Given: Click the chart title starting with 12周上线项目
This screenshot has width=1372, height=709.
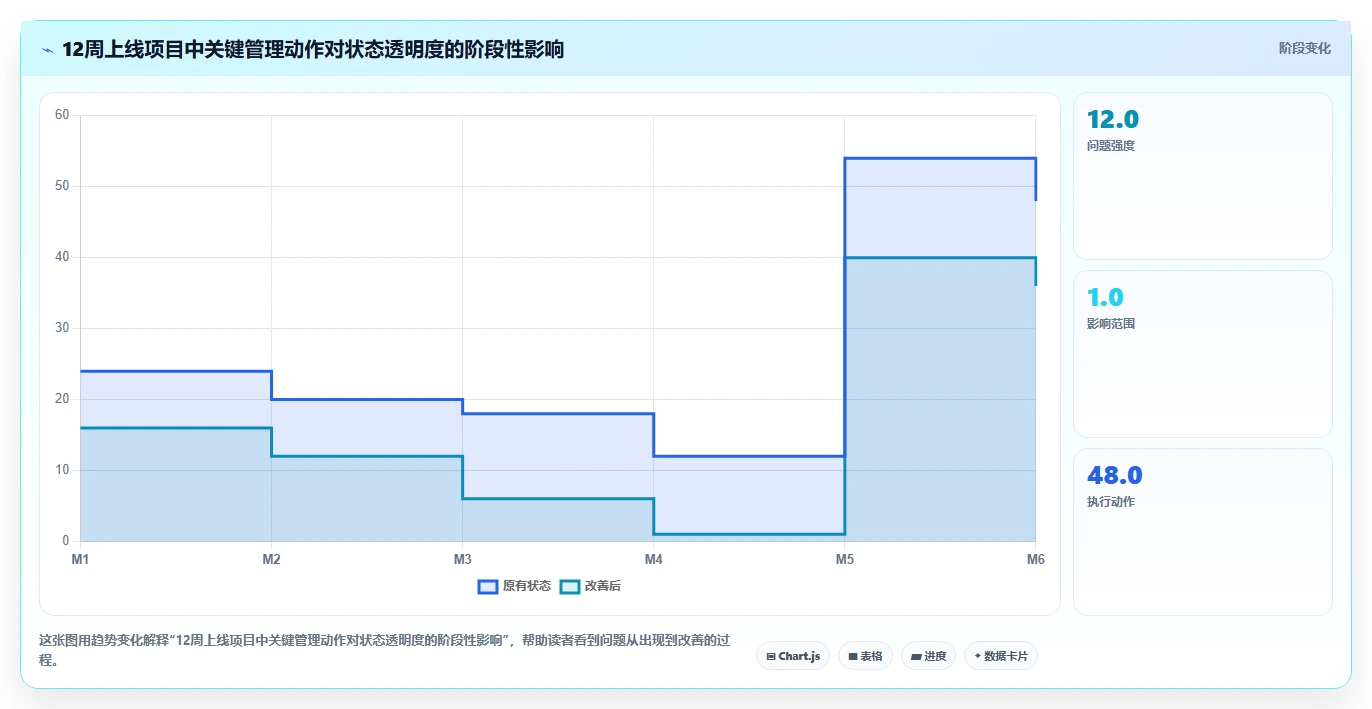Looking at the screenshot, I should (313, 49).
